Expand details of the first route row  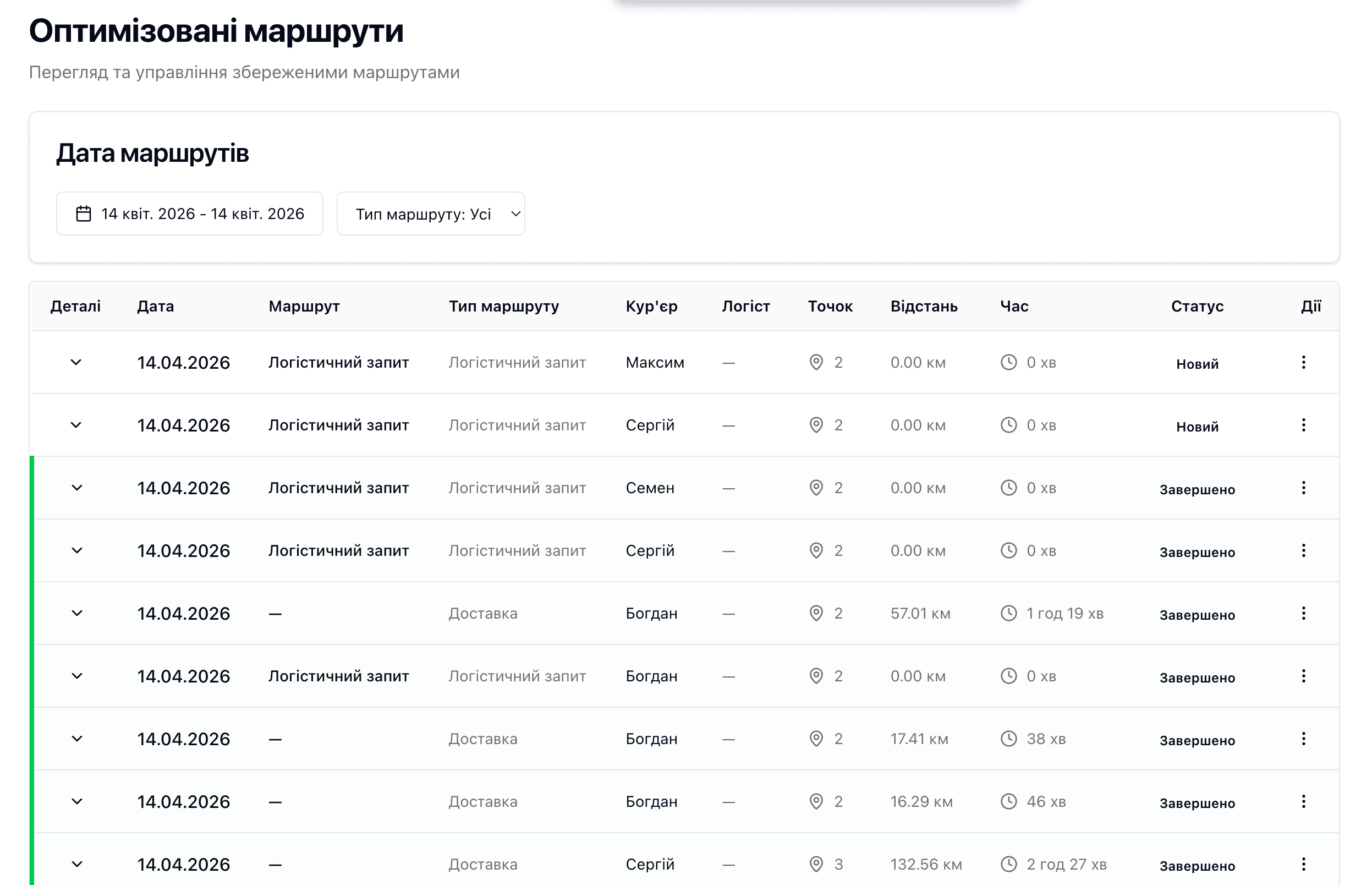76,362
